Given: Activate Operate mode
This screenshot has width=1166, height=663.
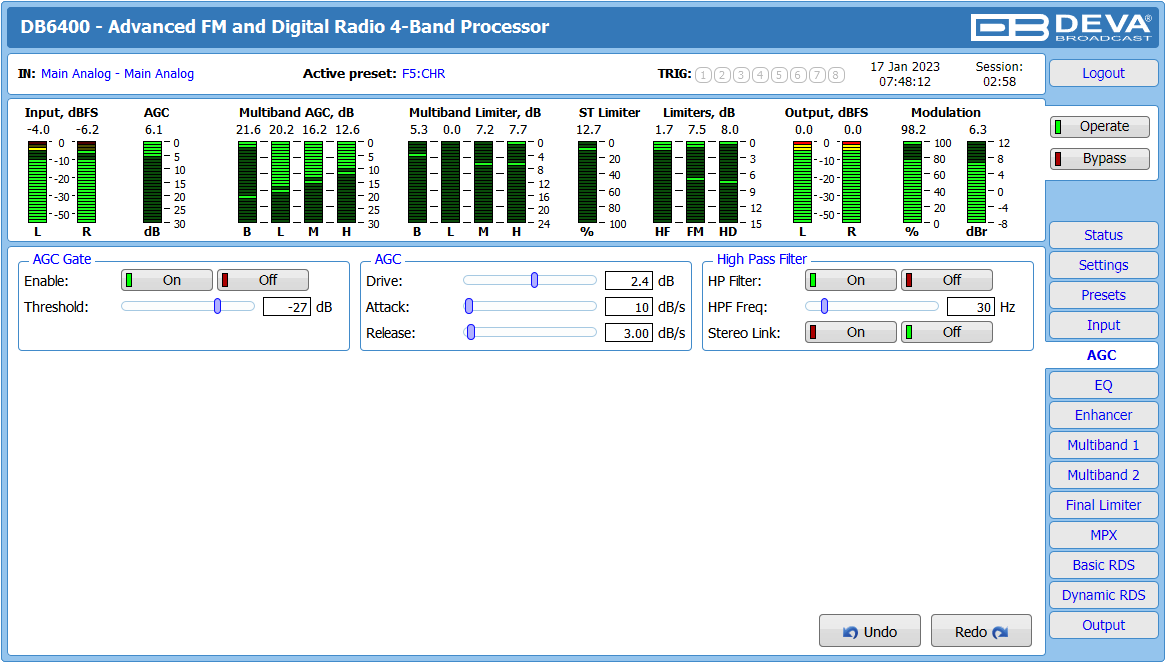Looking at the screenshot, I should pos(1100,126).
